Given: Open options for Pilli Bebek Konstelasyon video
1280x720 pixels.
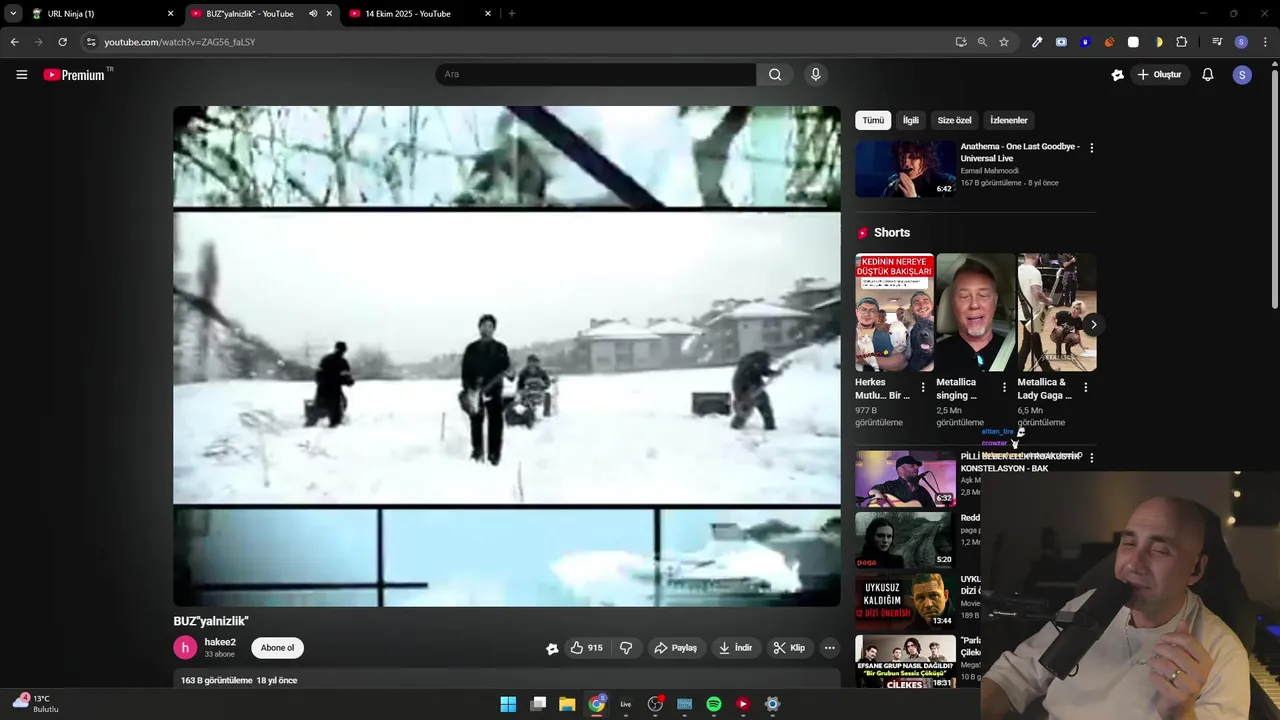Looking at the screenshot, I should click(1091, 458).
